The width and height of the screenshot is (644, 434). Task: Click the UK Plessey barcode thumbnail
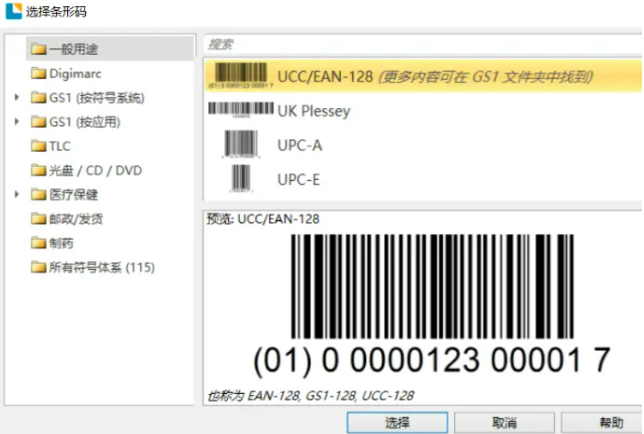click(241, 110)
